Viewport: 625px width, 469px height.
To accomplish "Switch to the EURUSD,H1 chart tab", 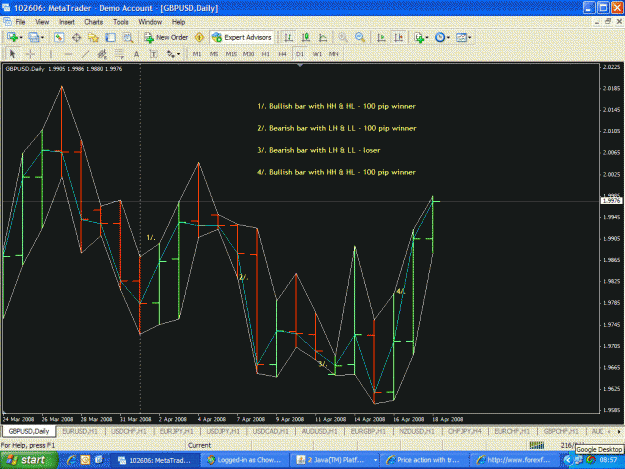I will [x=80, y=431].
